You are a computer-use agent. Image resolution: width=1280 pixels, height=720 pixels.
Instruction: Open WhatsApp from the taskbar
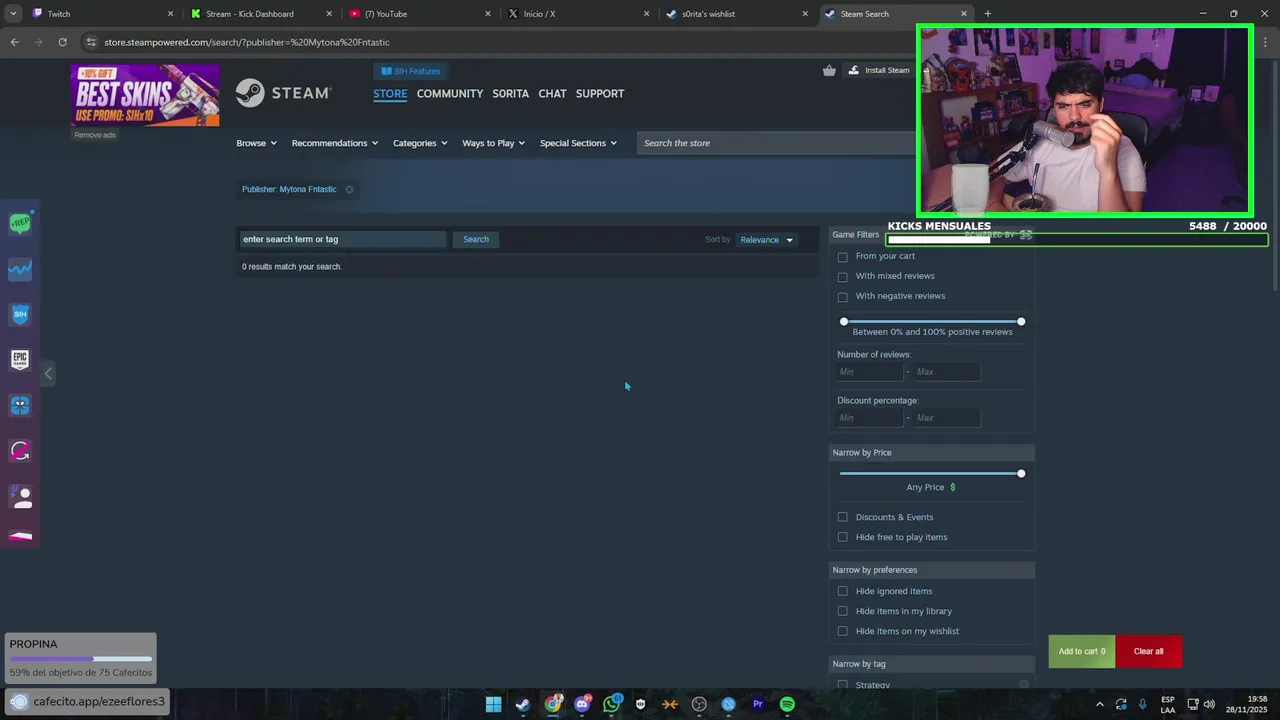coord(611,704)
